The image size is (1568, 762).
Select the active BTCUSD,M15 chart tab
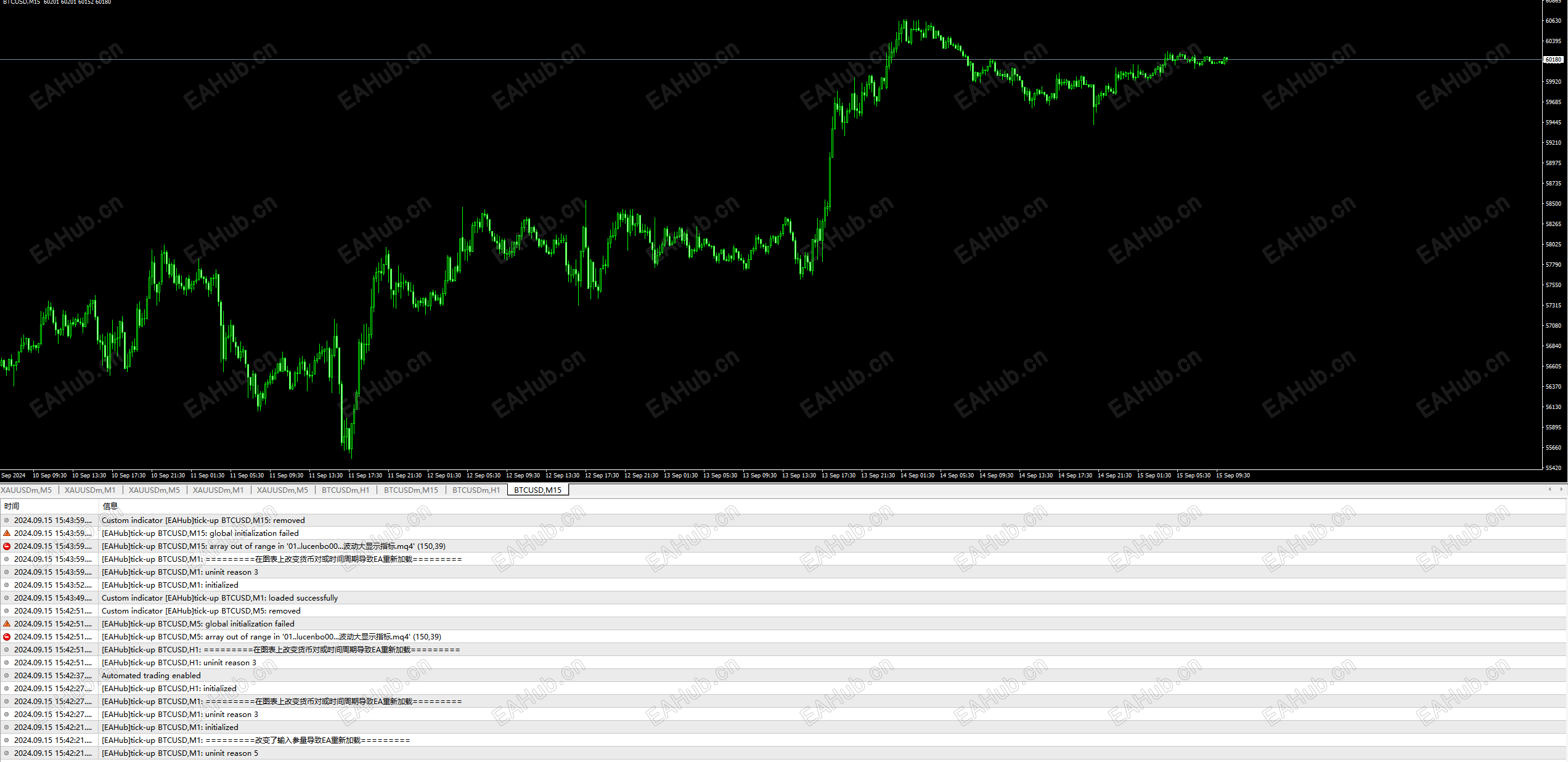[x=537, y=490]
